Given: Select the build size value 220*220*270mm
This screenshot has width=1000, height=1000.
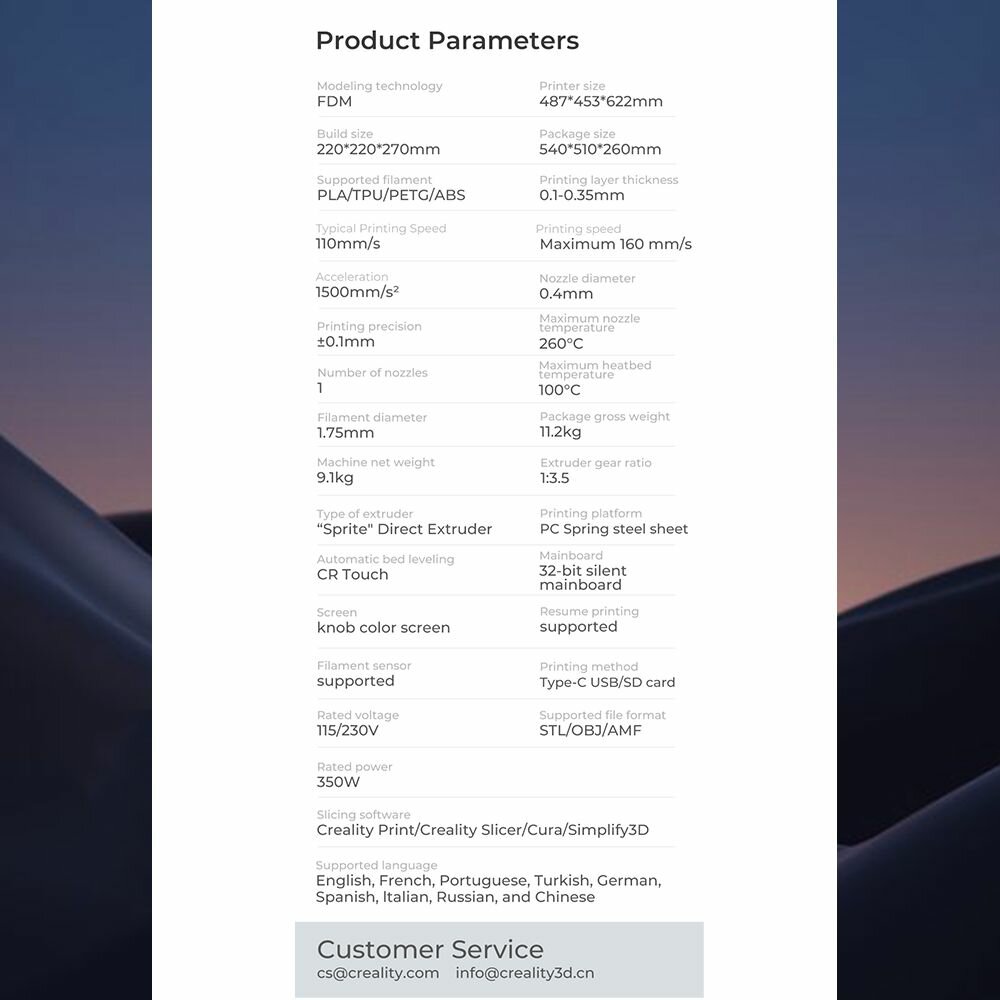Looking at the screenshot, I should (378, 150).
